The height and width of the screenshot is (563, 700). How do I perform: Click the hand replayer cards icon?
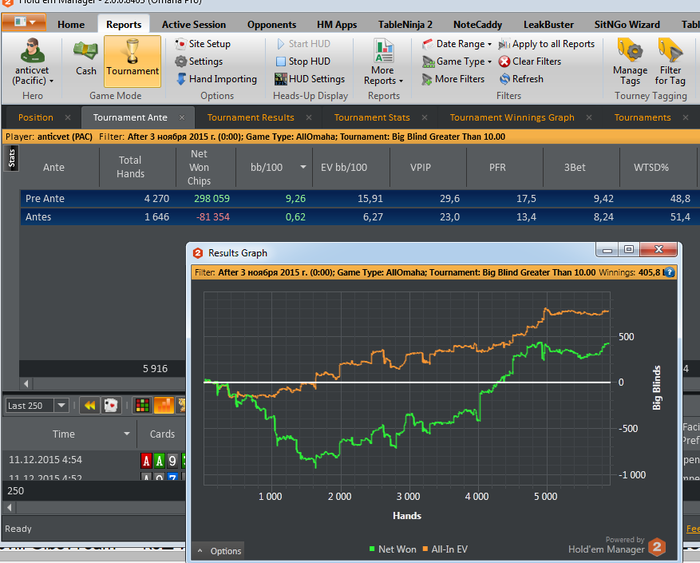[x=111, y=405]
